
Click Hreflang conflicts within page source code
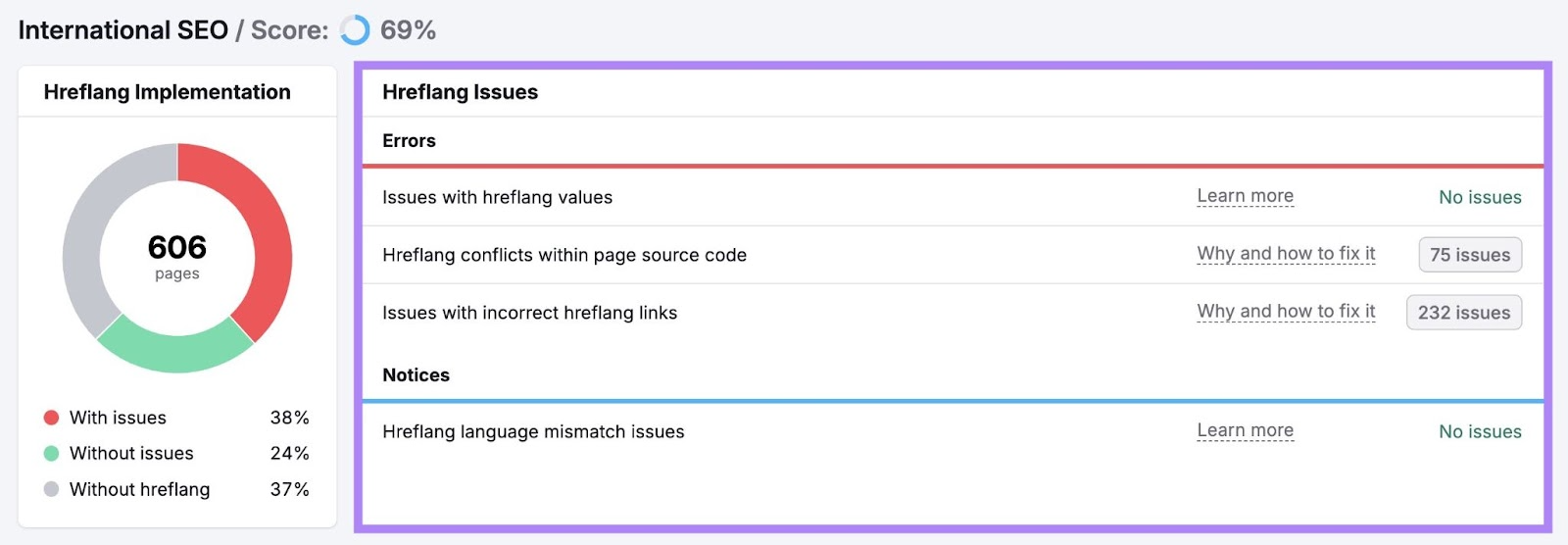coord(564,255)
